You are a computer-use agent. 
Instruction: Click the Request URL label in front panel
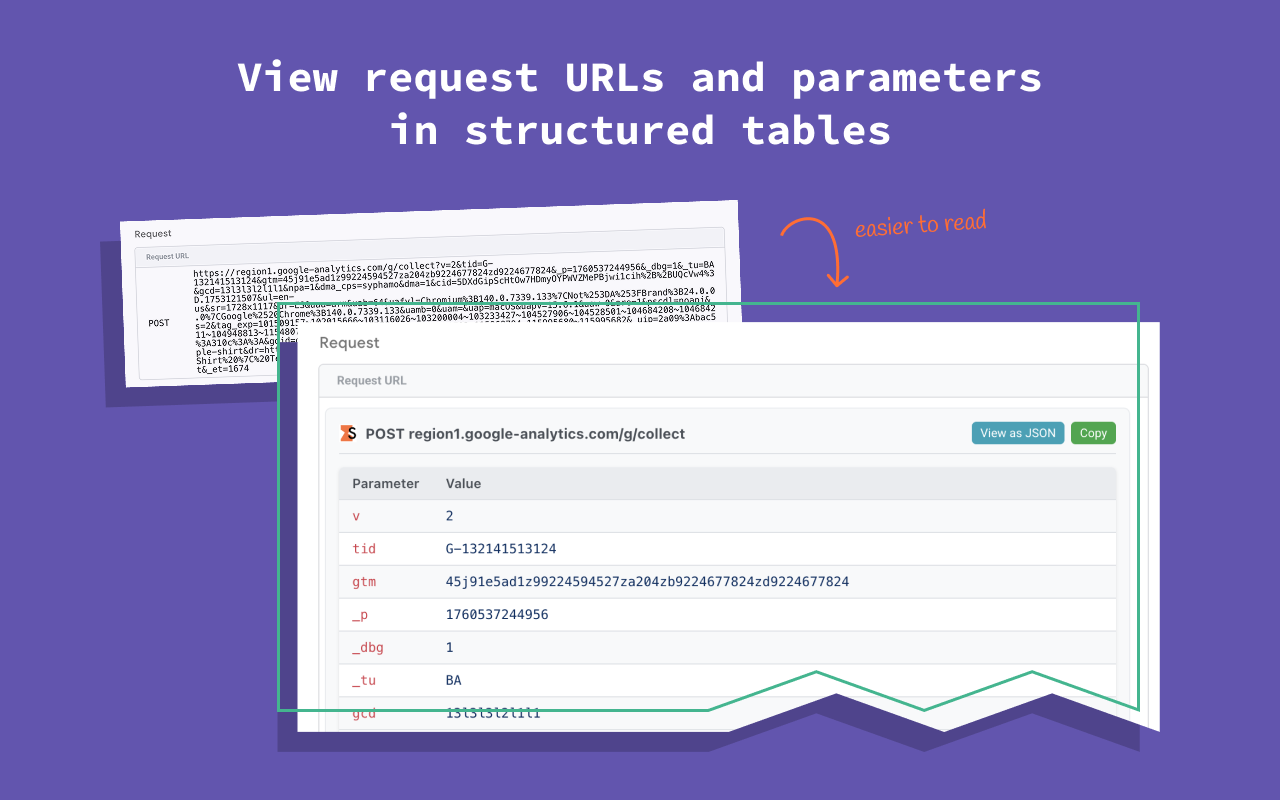(372, 381)
